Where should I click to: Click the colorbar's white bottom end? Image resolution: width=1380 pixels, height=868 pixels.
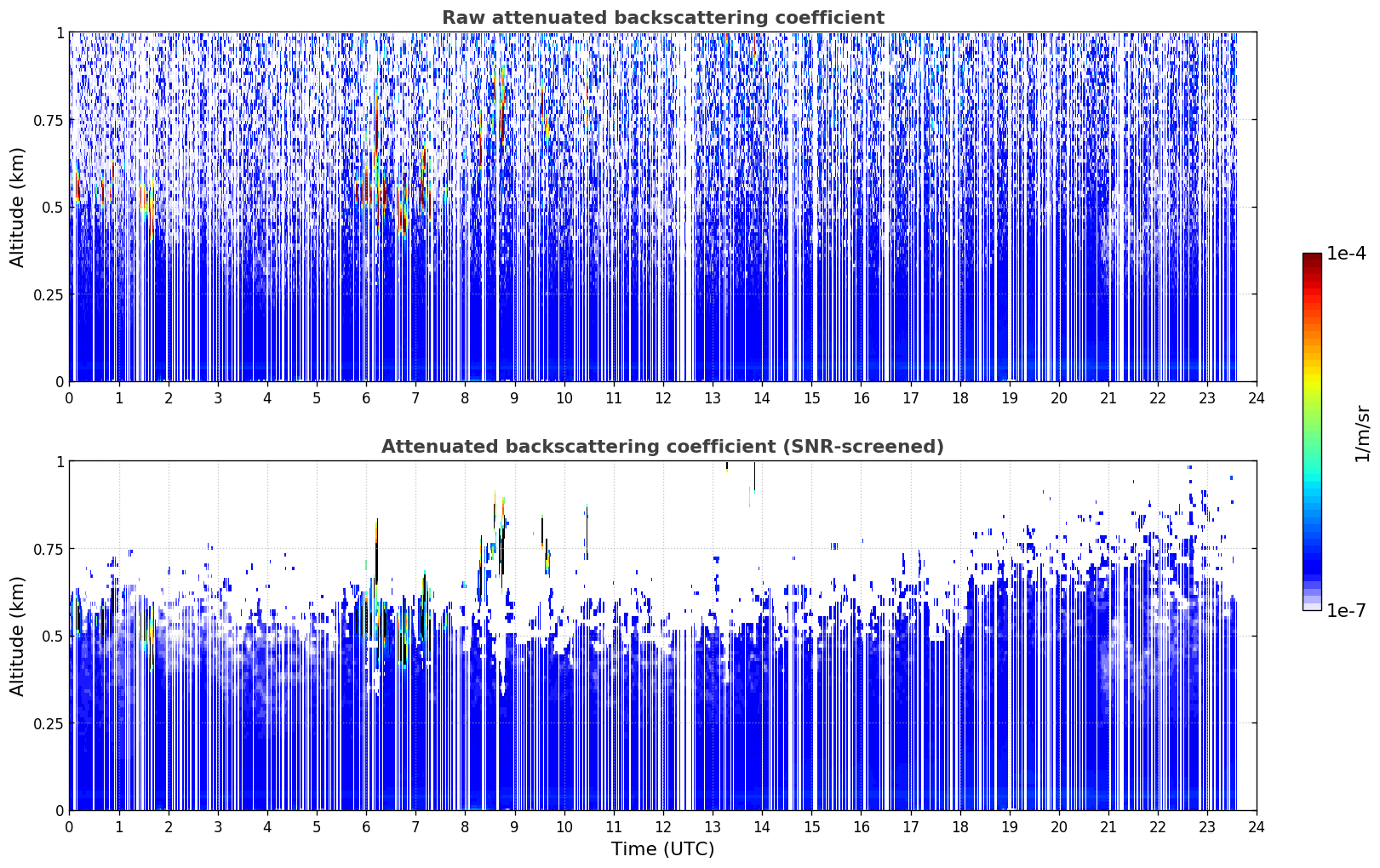point(1312,606)
